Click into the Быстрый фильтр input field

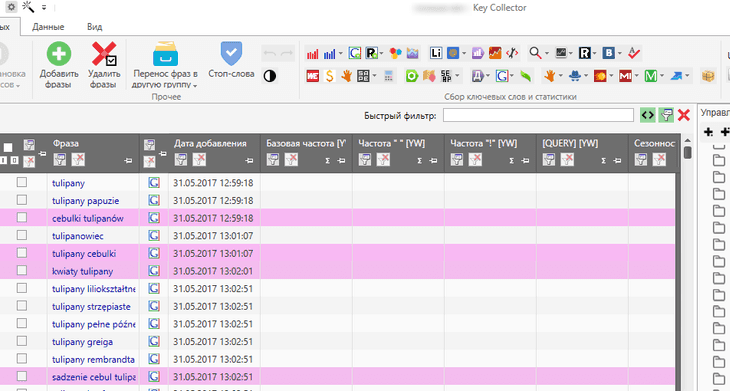click(x=538, y=115)
